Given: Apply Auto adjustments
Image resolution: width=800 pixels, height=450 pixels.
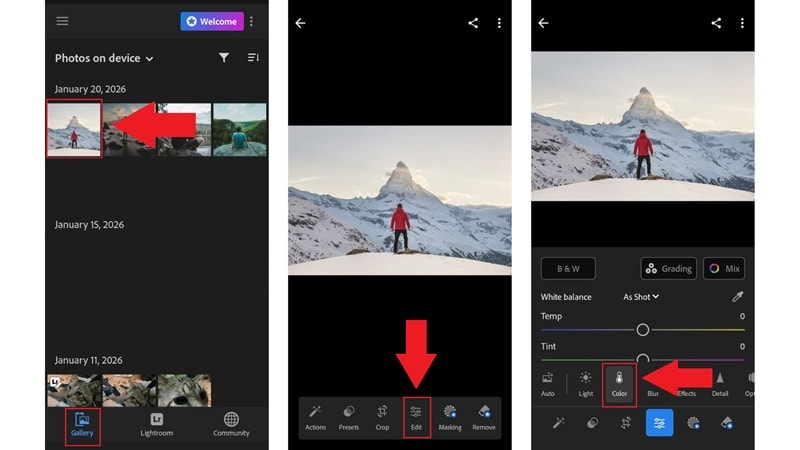Looking at the screenshot, I should (x=547, y=384).
